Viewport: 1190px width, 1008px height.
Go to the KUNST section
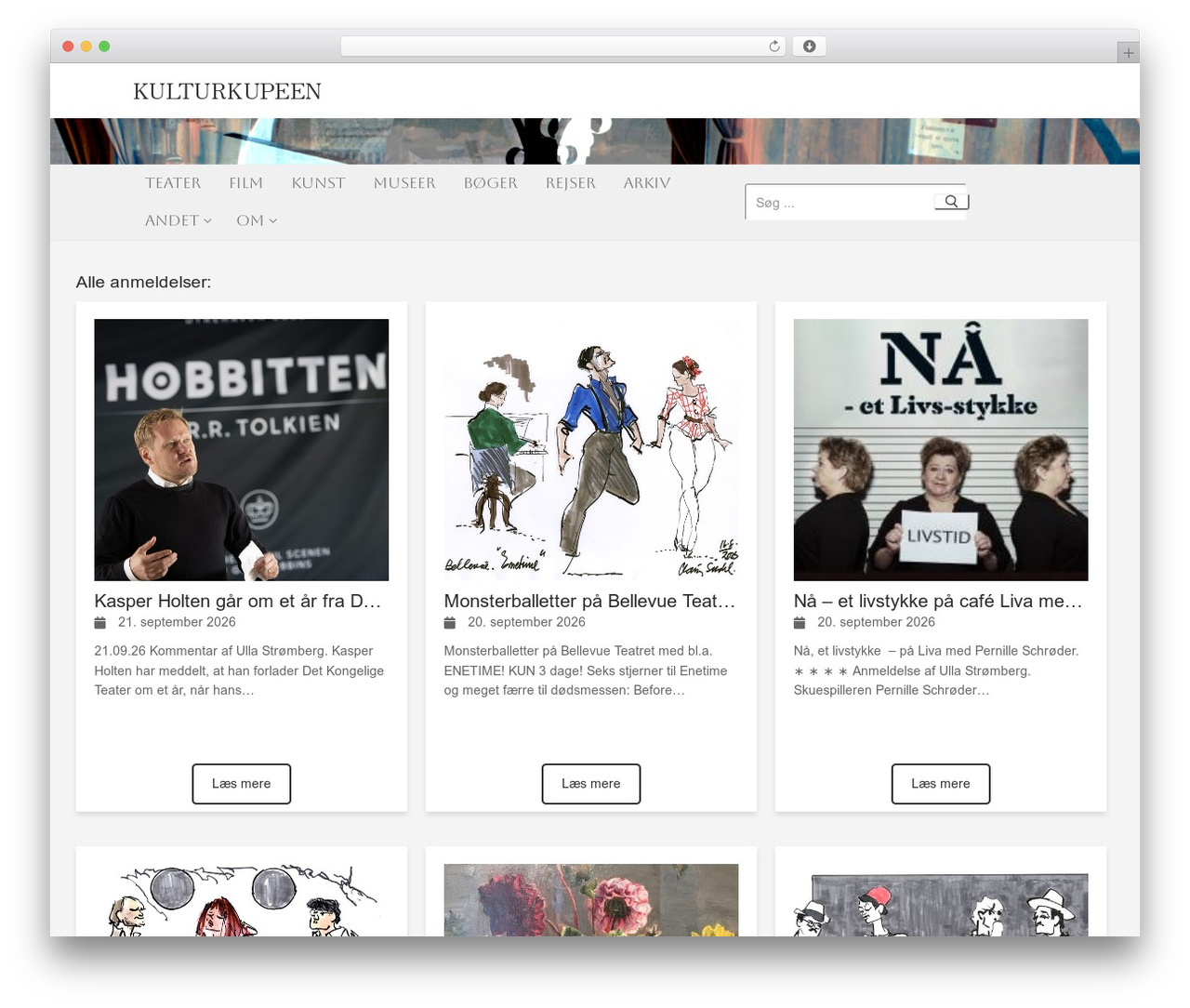coord(319,183)
